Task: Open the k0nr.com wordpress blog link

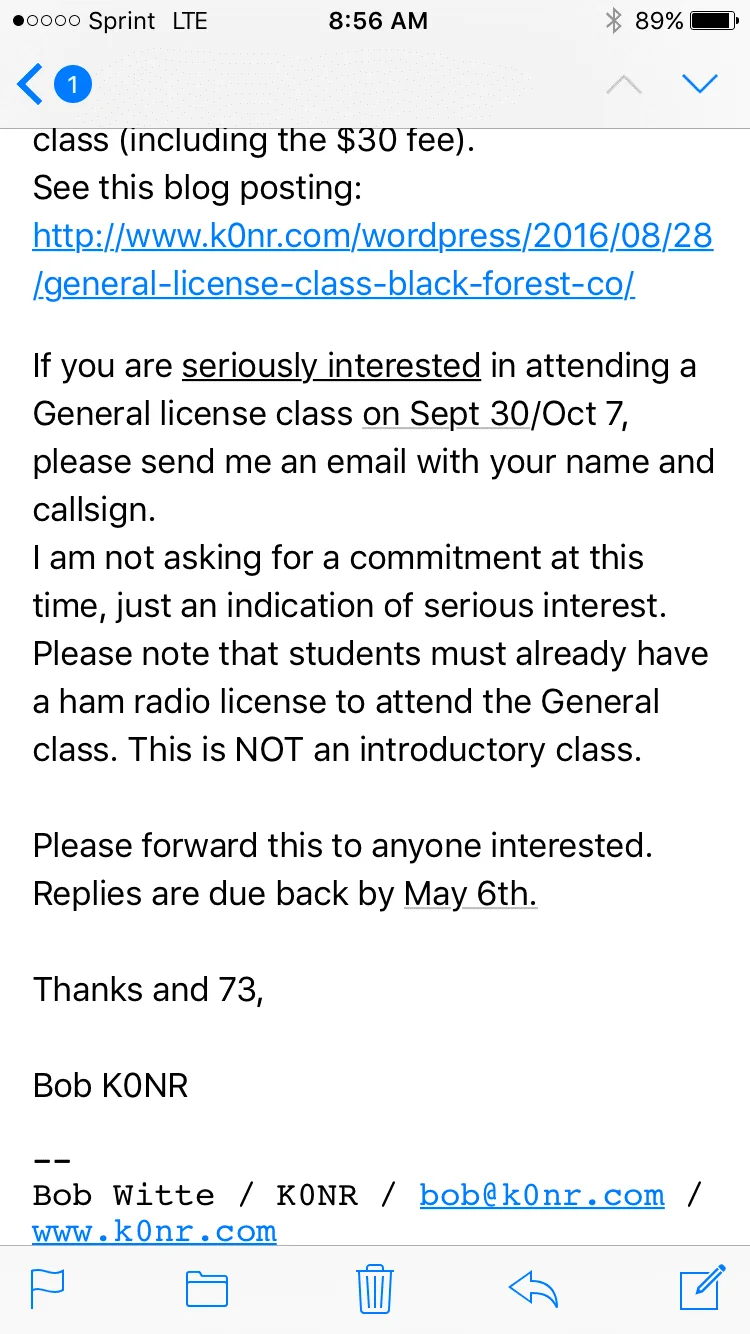Action: tap(372, 260)
